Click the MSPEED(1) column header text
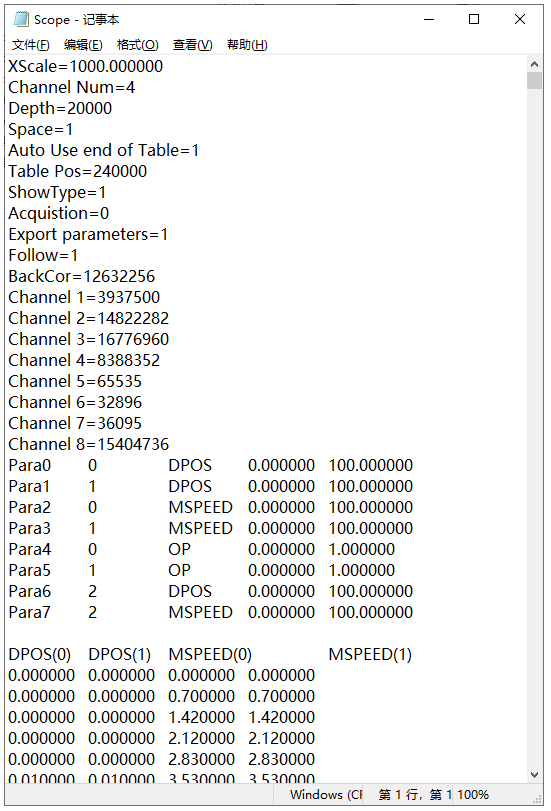 point(370,654)
